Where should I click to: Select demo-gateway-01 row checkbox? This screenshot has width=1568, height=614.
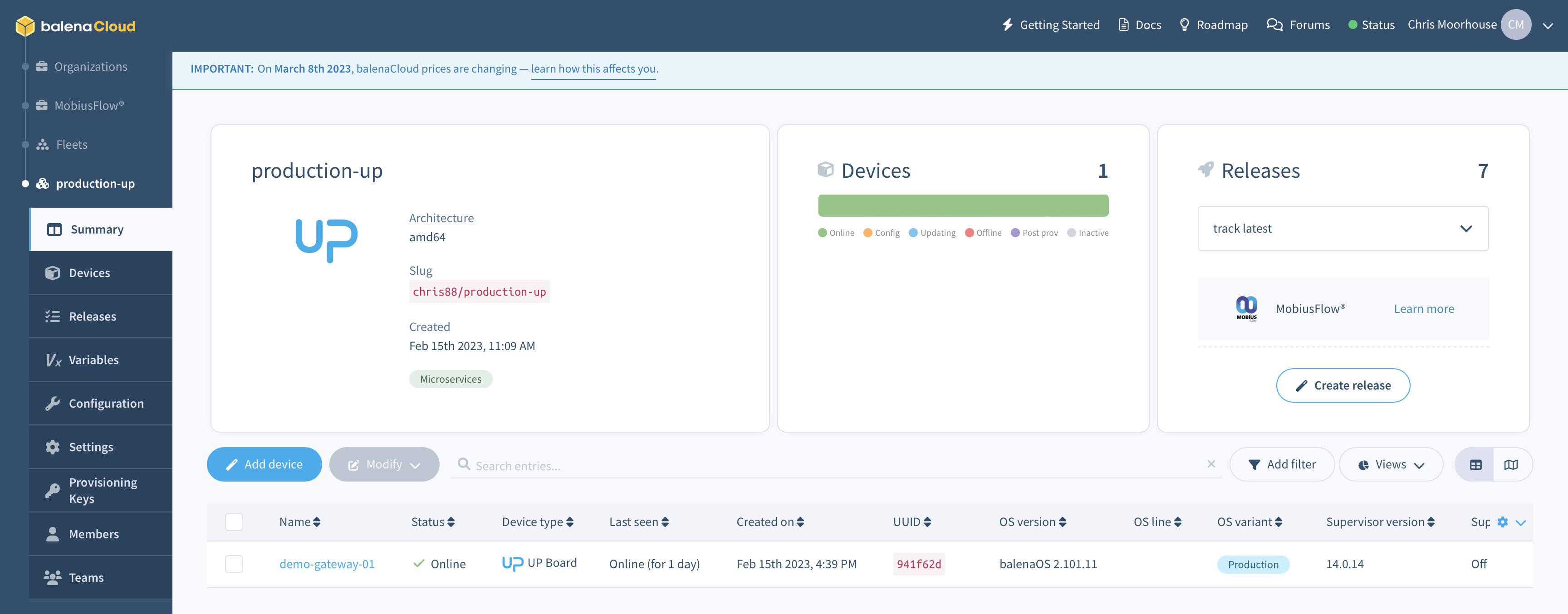point(234,564)
